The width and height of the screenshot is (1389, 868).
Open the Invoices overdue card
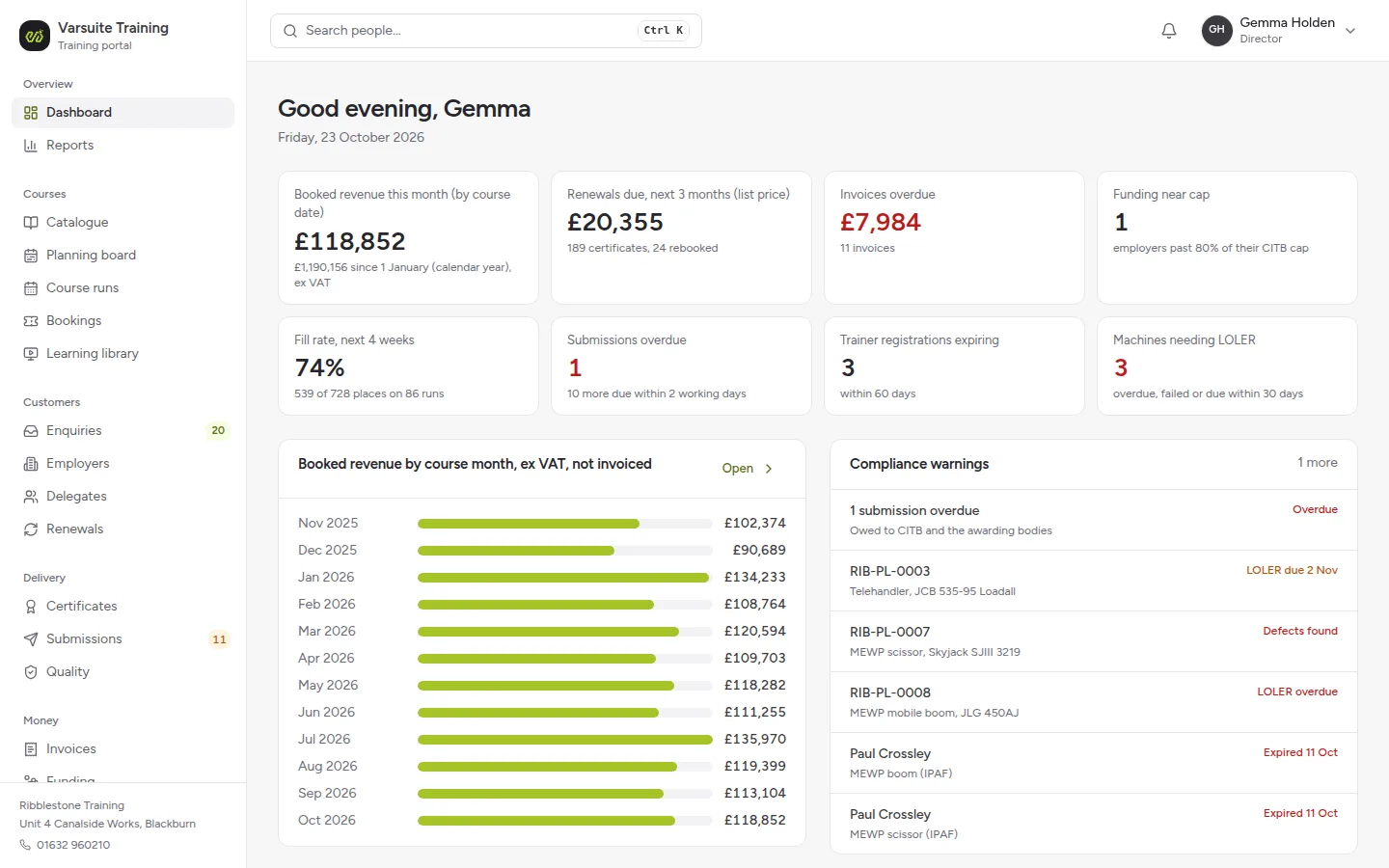[954, 238]
